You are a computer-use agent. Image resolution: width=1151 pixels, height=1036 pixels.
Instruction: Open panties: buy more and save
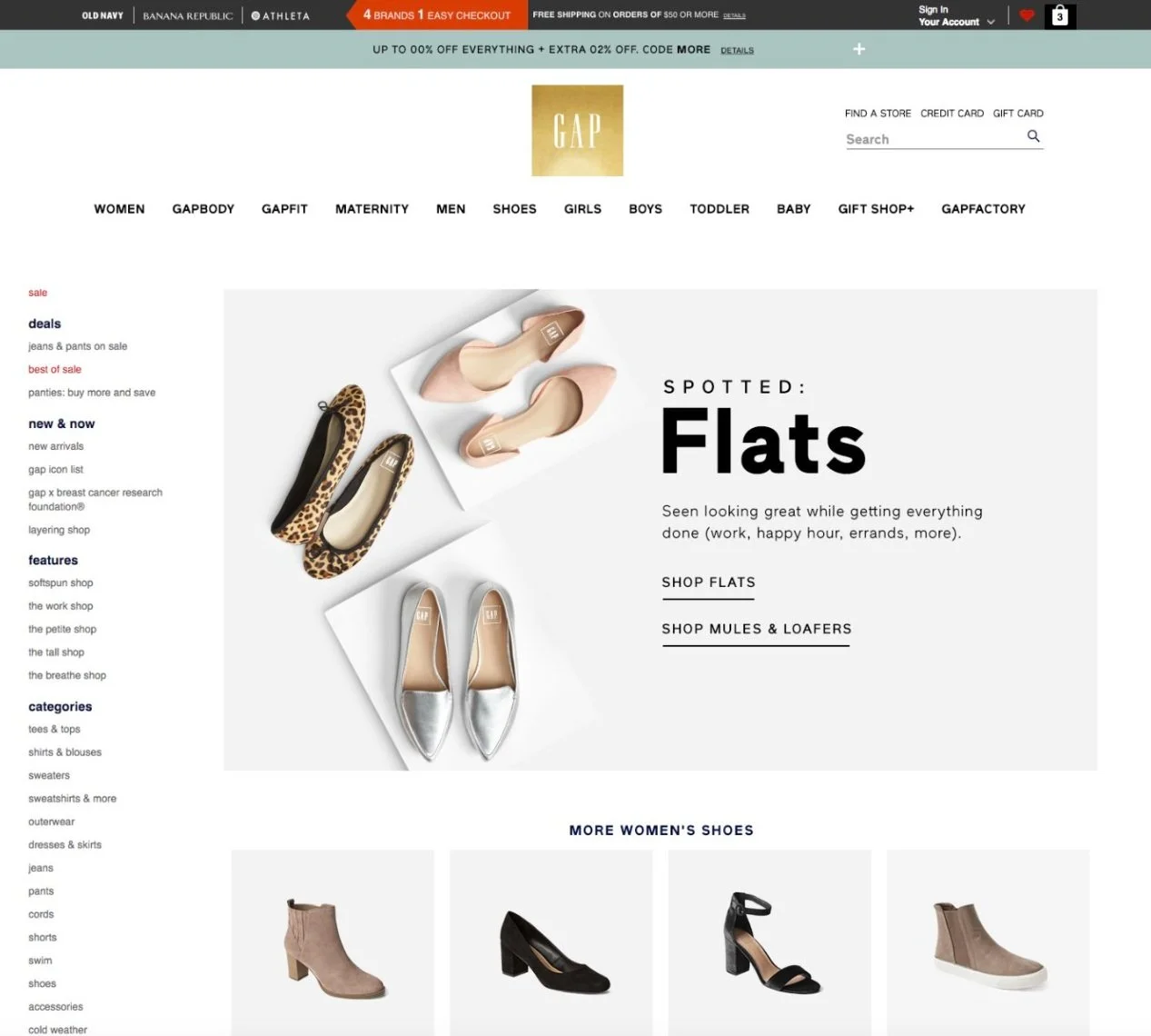click(92, 393)
